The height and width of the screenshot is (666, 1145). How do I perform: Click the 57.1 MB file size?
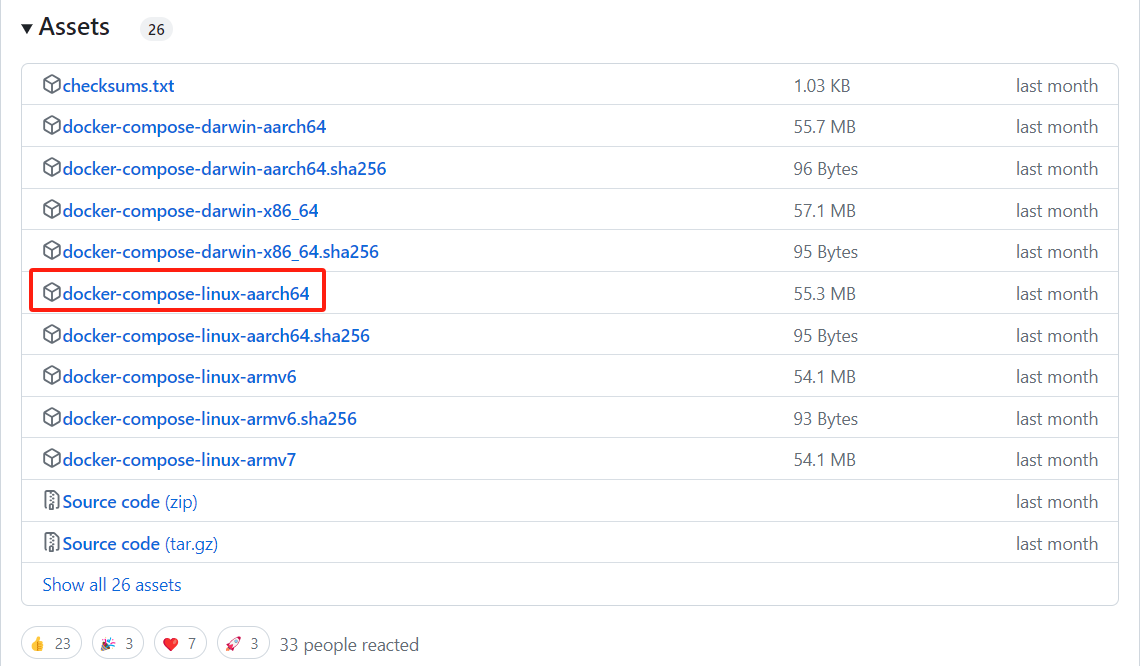click(824, 211)
